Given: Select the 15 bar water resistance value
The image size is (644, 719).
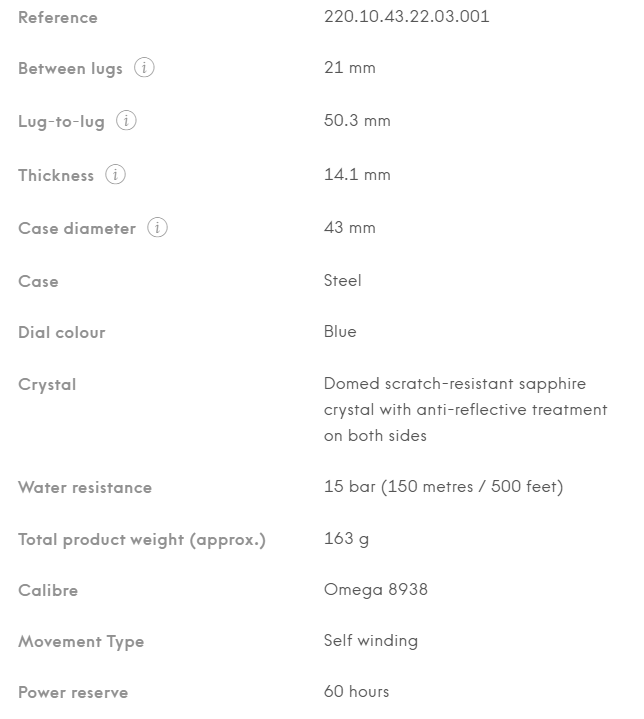Looking at the screenshot, I should click(443, 487).
